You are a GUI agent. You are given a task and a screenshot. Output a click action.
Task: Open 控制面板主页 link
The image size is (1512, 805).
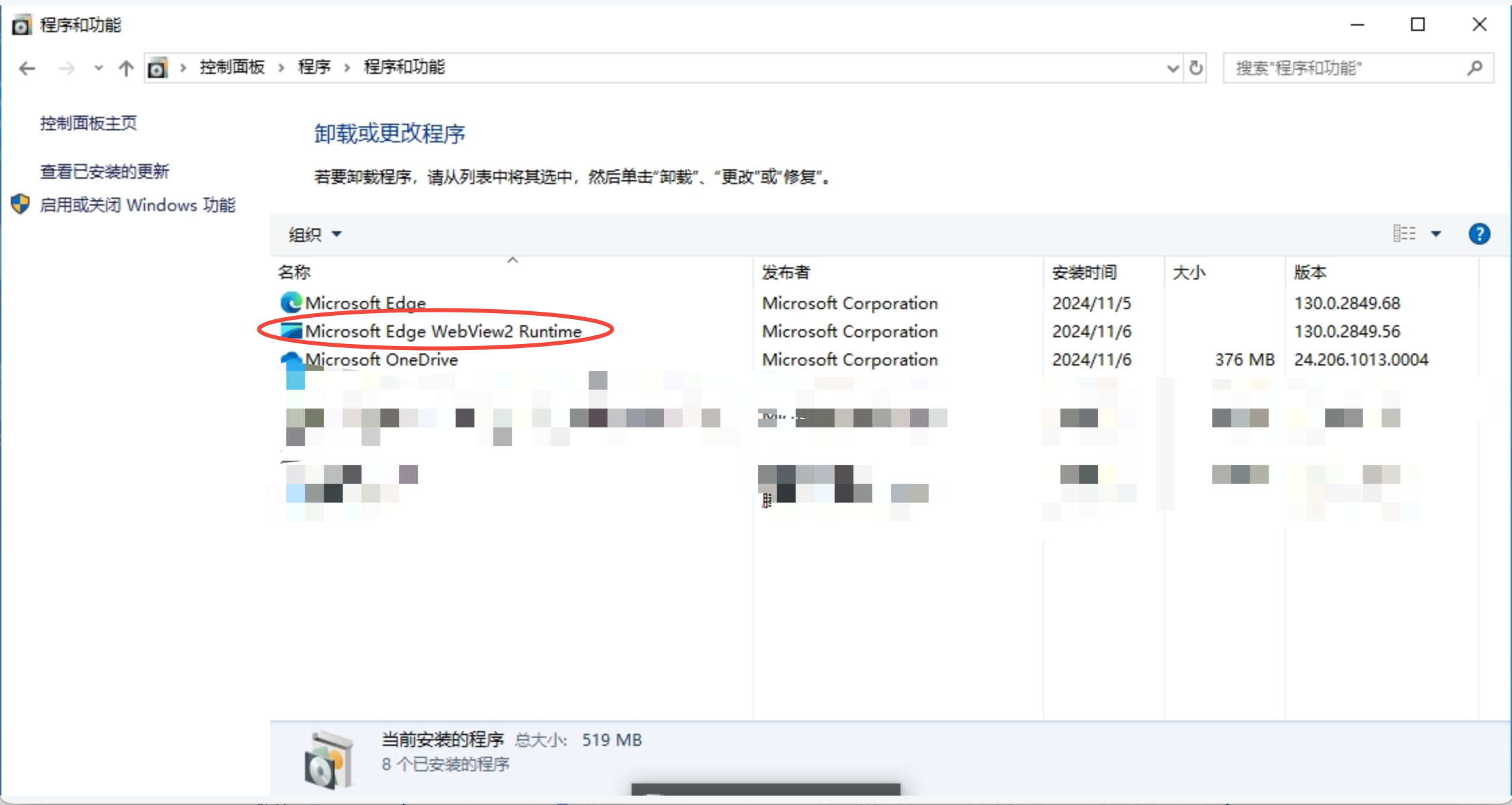pos(88,123)
